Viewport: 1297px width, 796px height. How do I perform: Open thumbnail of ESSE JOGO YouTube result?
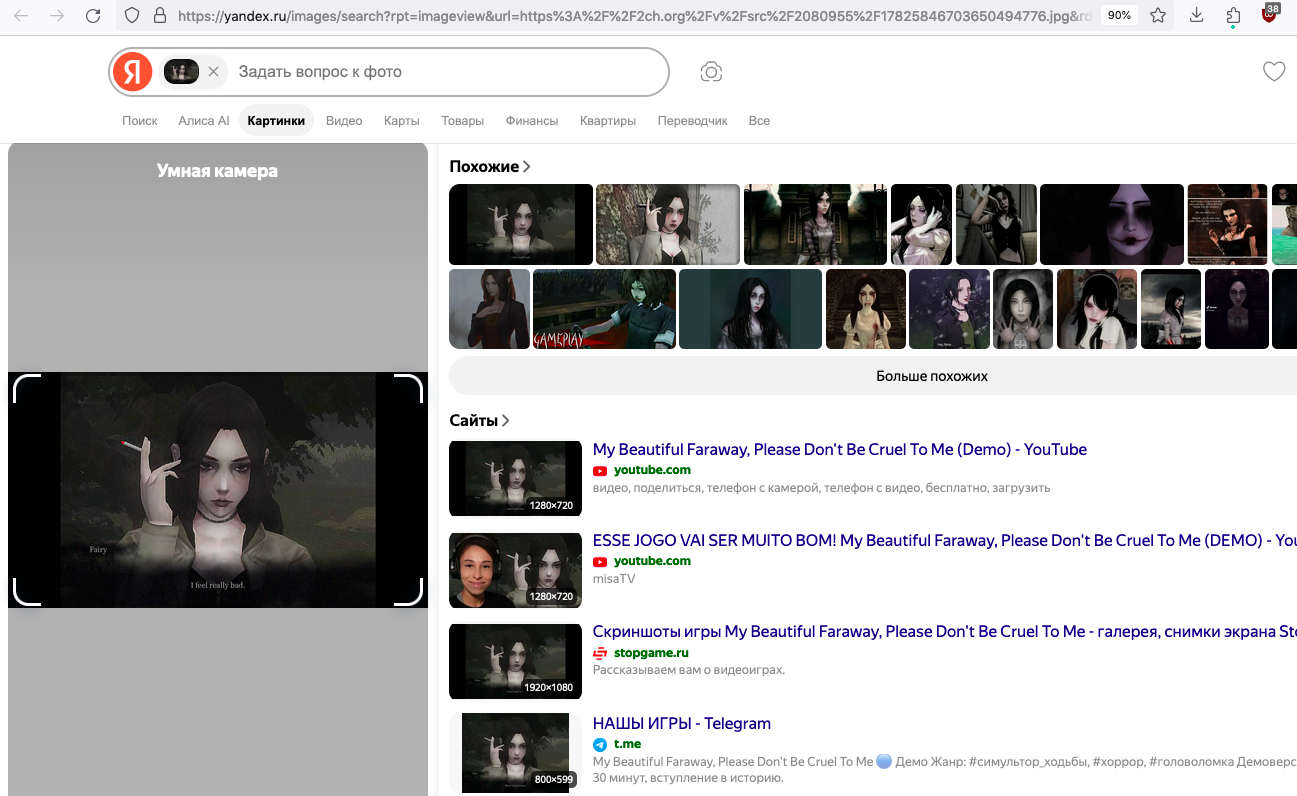[516, 570]
